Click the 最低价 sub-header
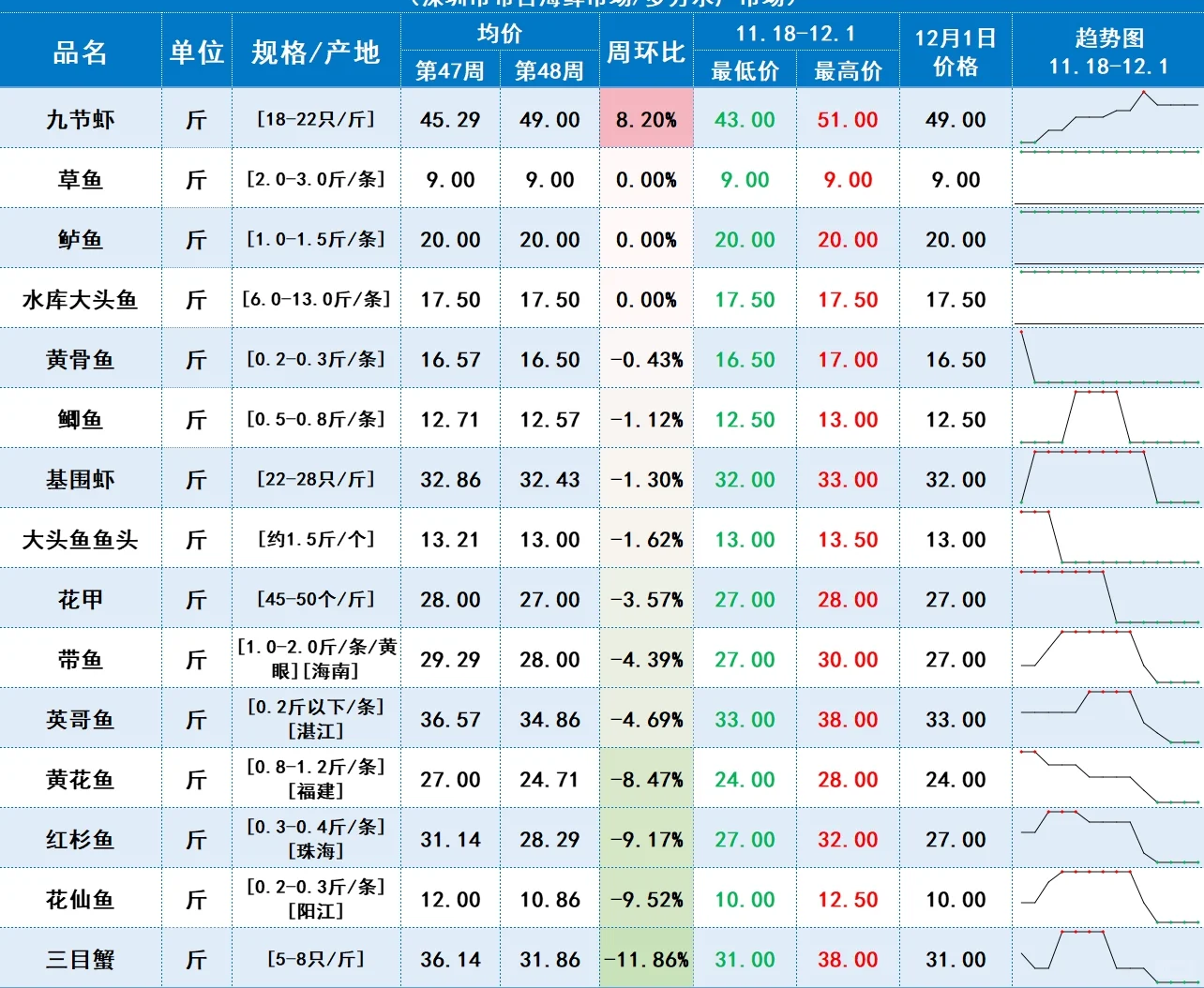This screenshot has width=1204, height=988. pos(745,71)
